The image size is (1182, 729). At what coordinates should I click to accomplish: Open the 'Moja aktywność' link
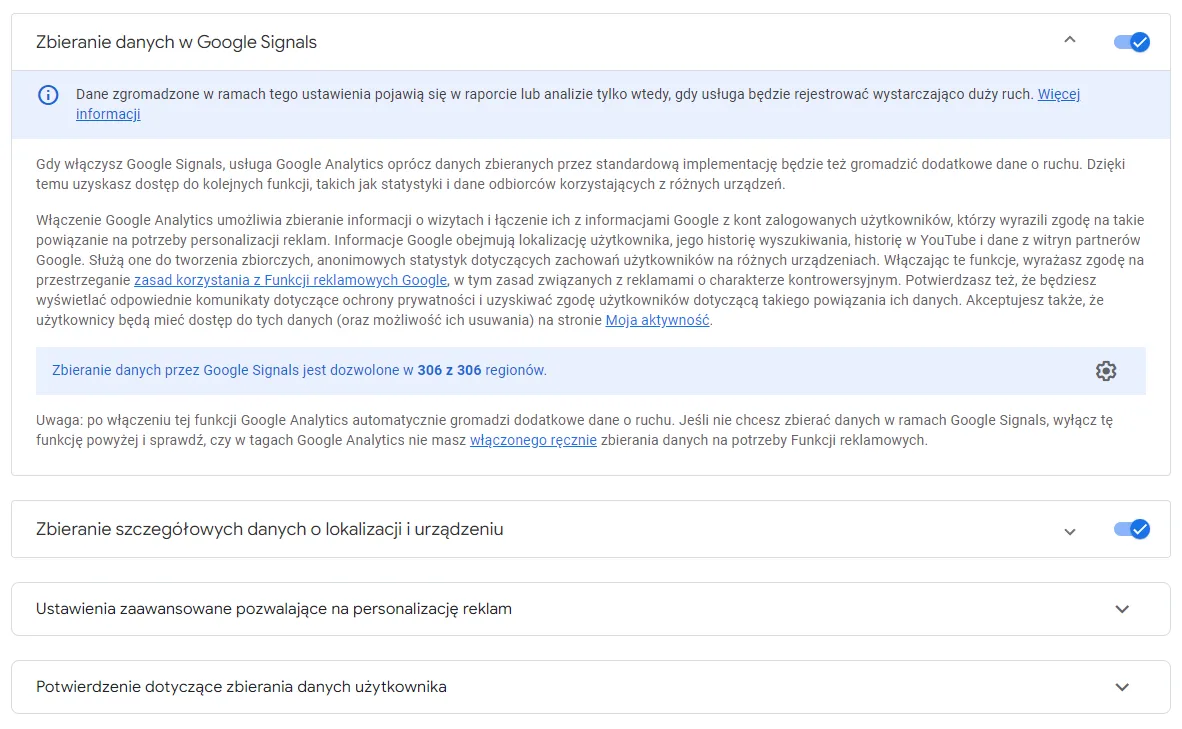click(657, 320)
